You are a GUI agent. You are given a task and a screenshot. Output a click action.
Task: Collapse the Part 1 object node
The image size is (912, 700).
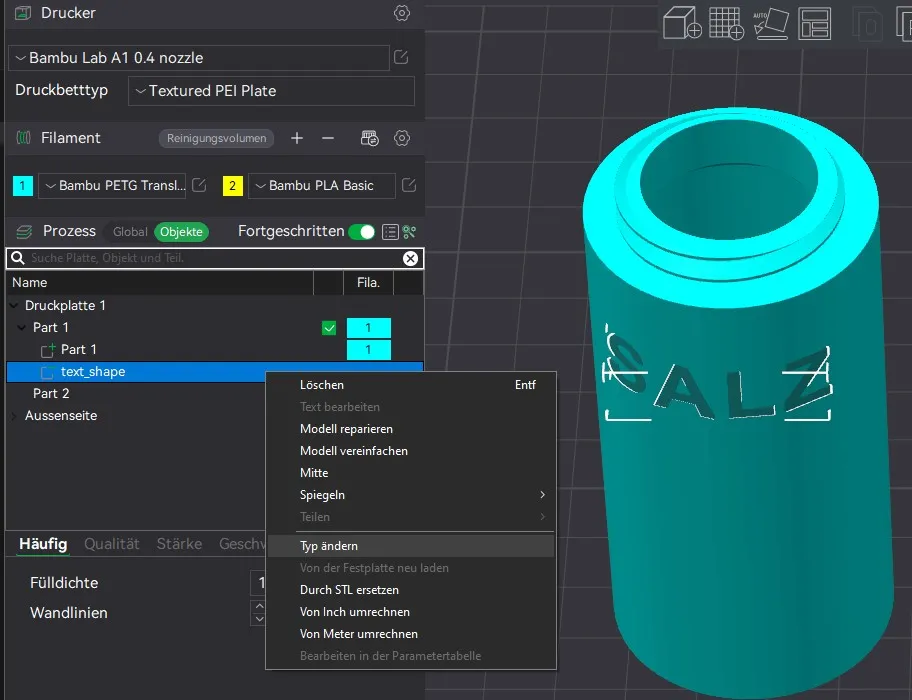pos(22,328)
